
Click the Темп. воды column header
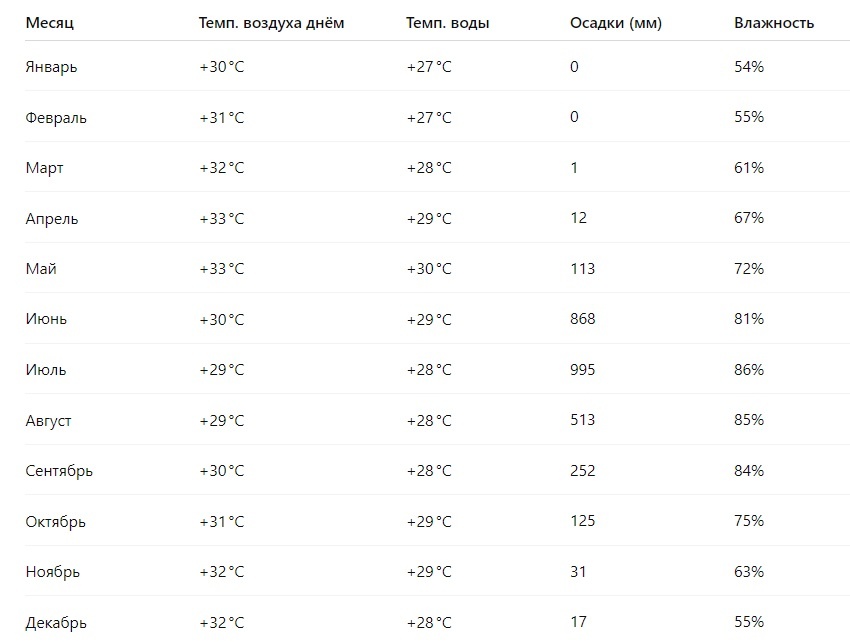(x=447, y=23)
